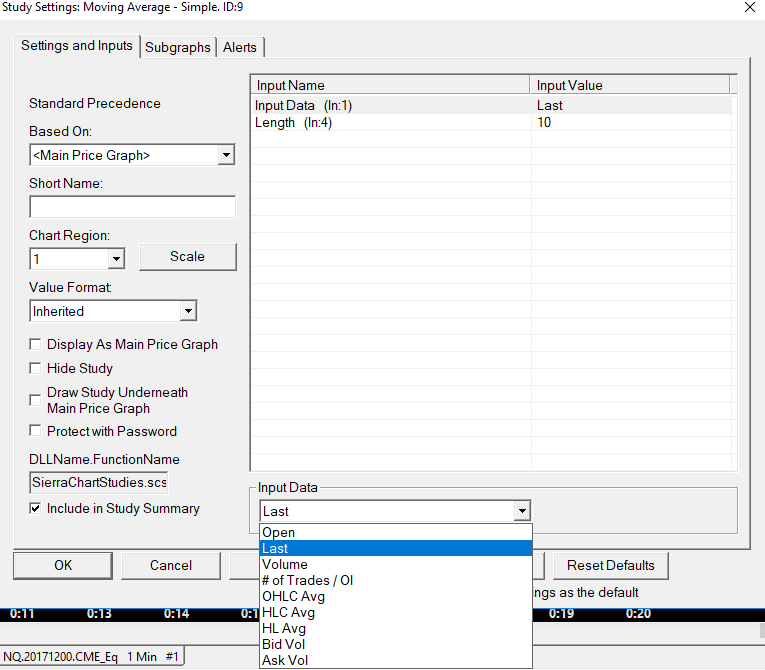Select Bid Vol option

click(x=396, y=645)
